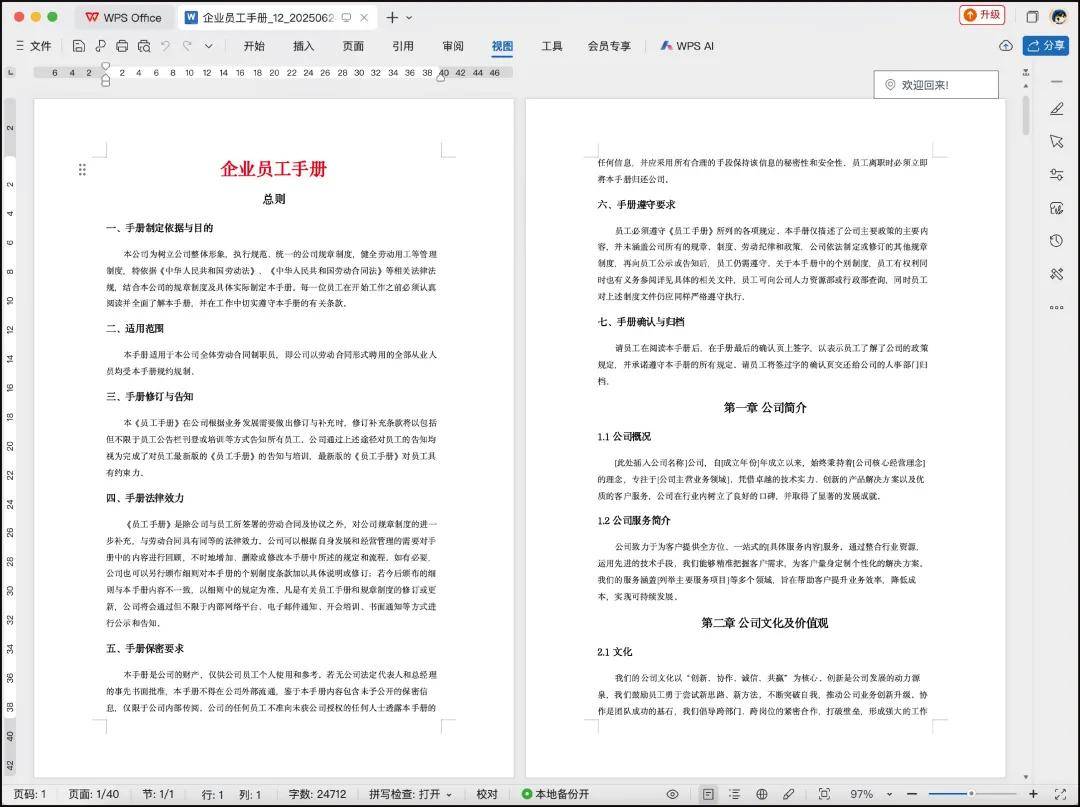This screenshot has height=807, width=1080.
Task: Open the 插入 ribbon tab
Action: pyautogui.click(x=303, y=46)
